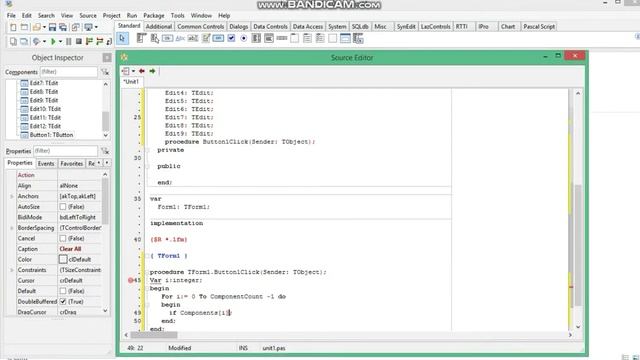Pick the TListBox component in palette
This screenshot has width=640, height=360.
pyautogui.click(x=256, y=38)
